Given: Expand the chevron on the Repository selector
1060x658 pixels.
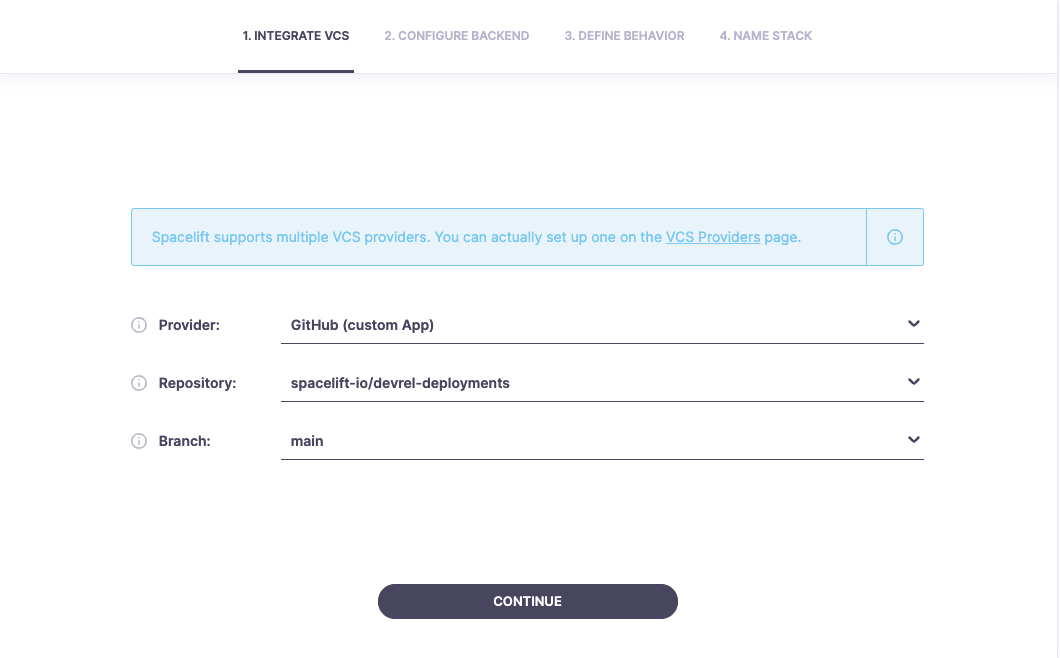Looking at the screenshot, I should pyautogui.click(x=913, y=381).
